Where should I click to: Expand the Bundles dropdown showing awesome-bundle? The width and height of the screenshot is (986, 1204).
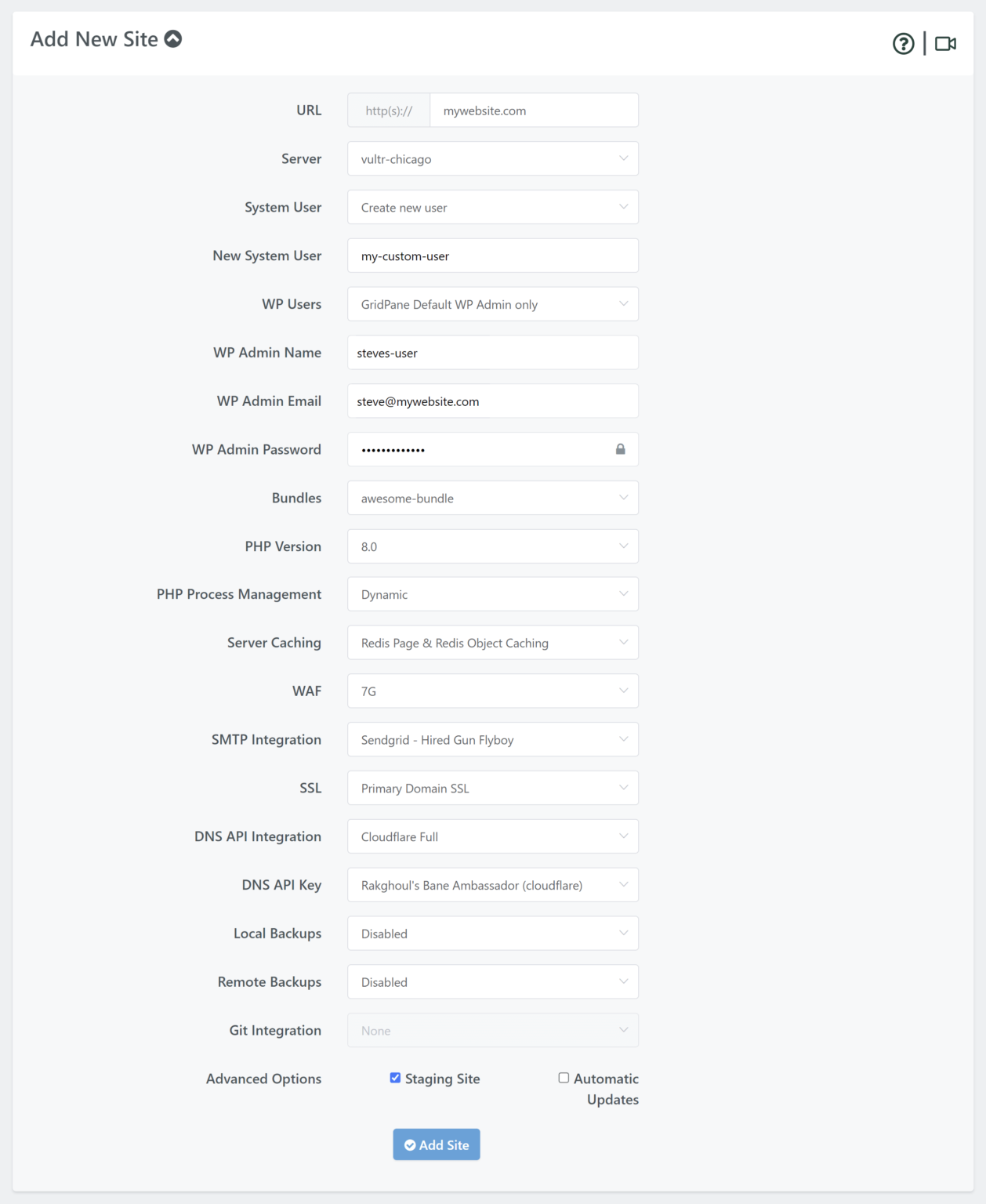pyautogui.click(x=492, y=498)
